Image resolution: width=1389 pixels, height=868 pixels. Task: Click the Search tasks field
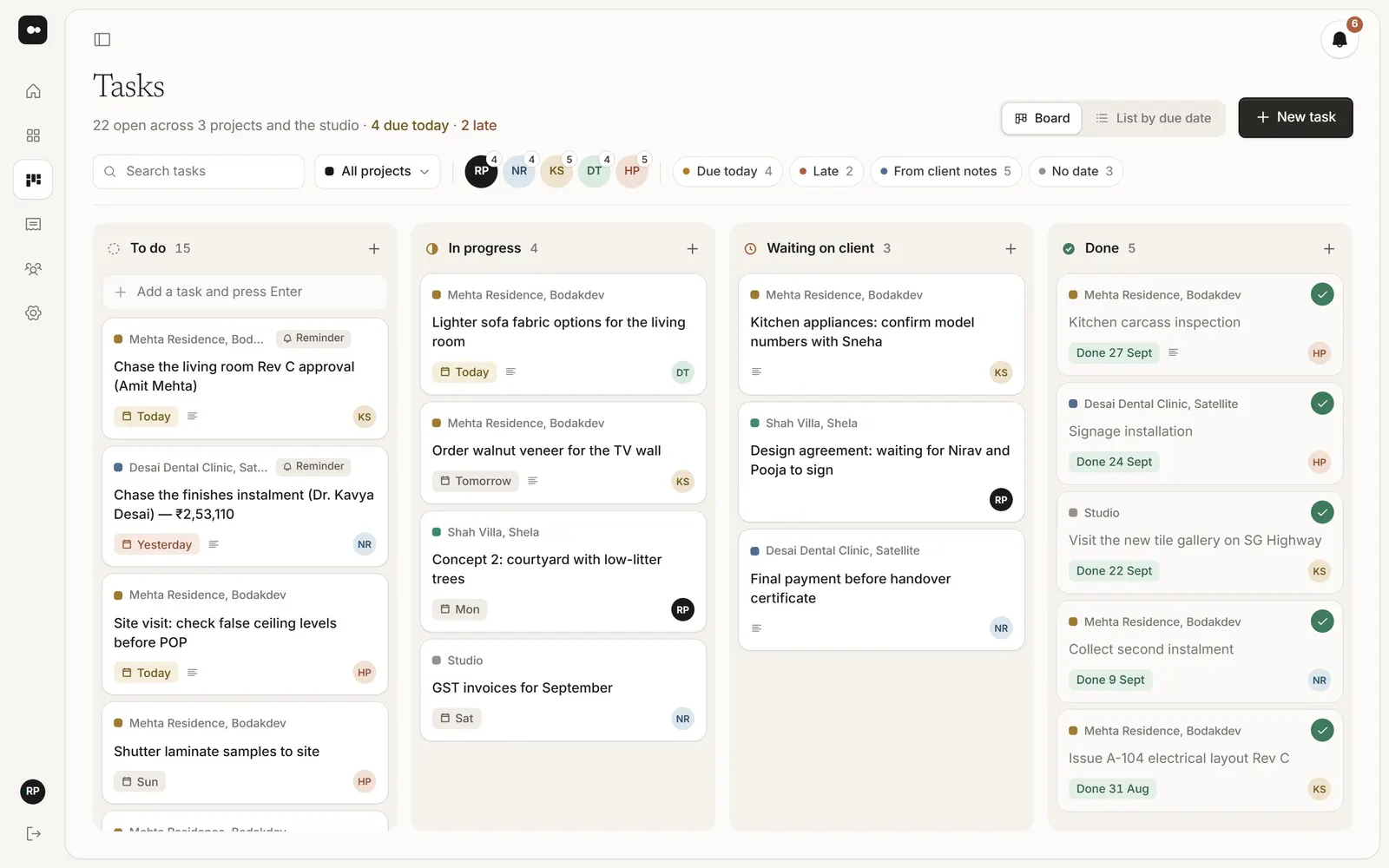[199, 171]
